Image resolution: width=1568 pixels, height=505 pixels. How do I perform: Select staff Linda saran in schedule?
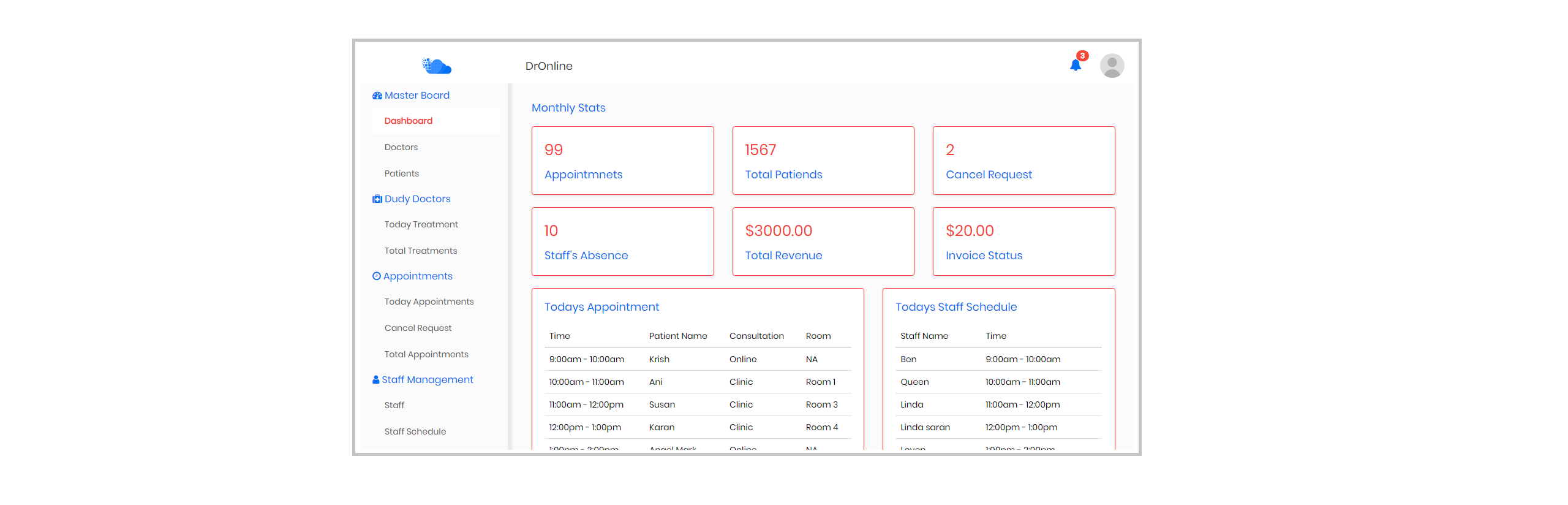(925, 427)
